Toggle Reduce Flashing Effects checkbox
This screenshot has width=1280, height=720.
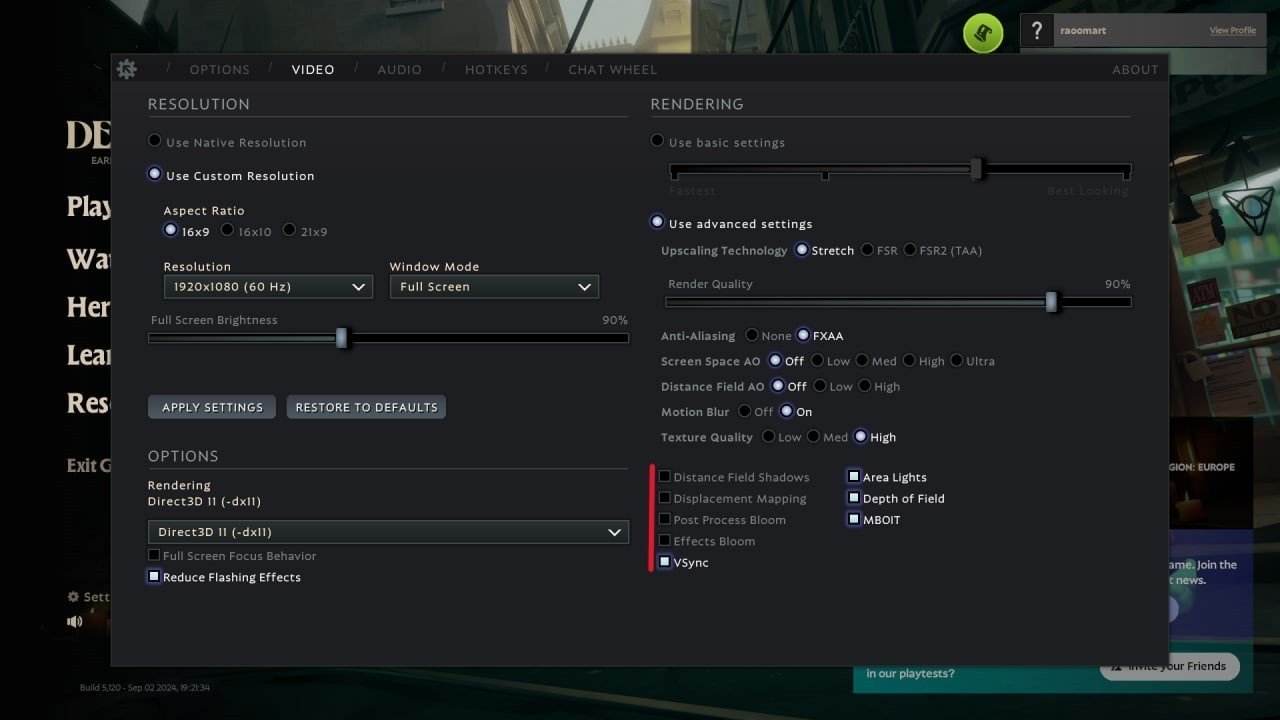[x=154, y=577]
